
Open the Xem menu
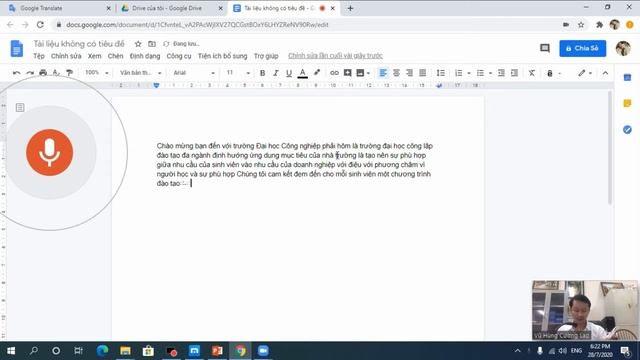[95, 56]
